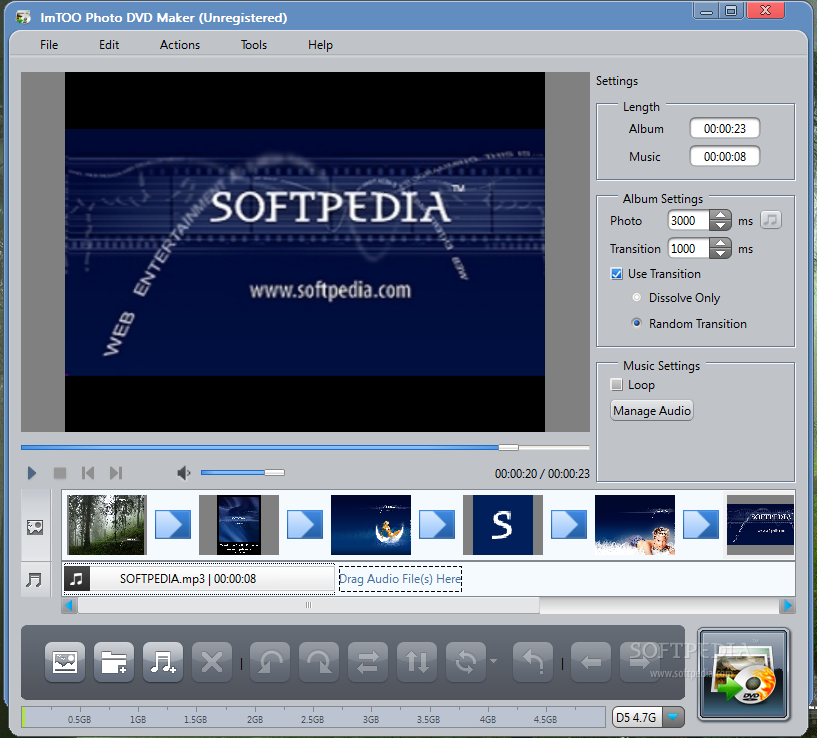Select the Random Transition radio option
Image resolution: width=817 pixels, height=738 pixels.
pyautogui.click(x=636, y=323)
